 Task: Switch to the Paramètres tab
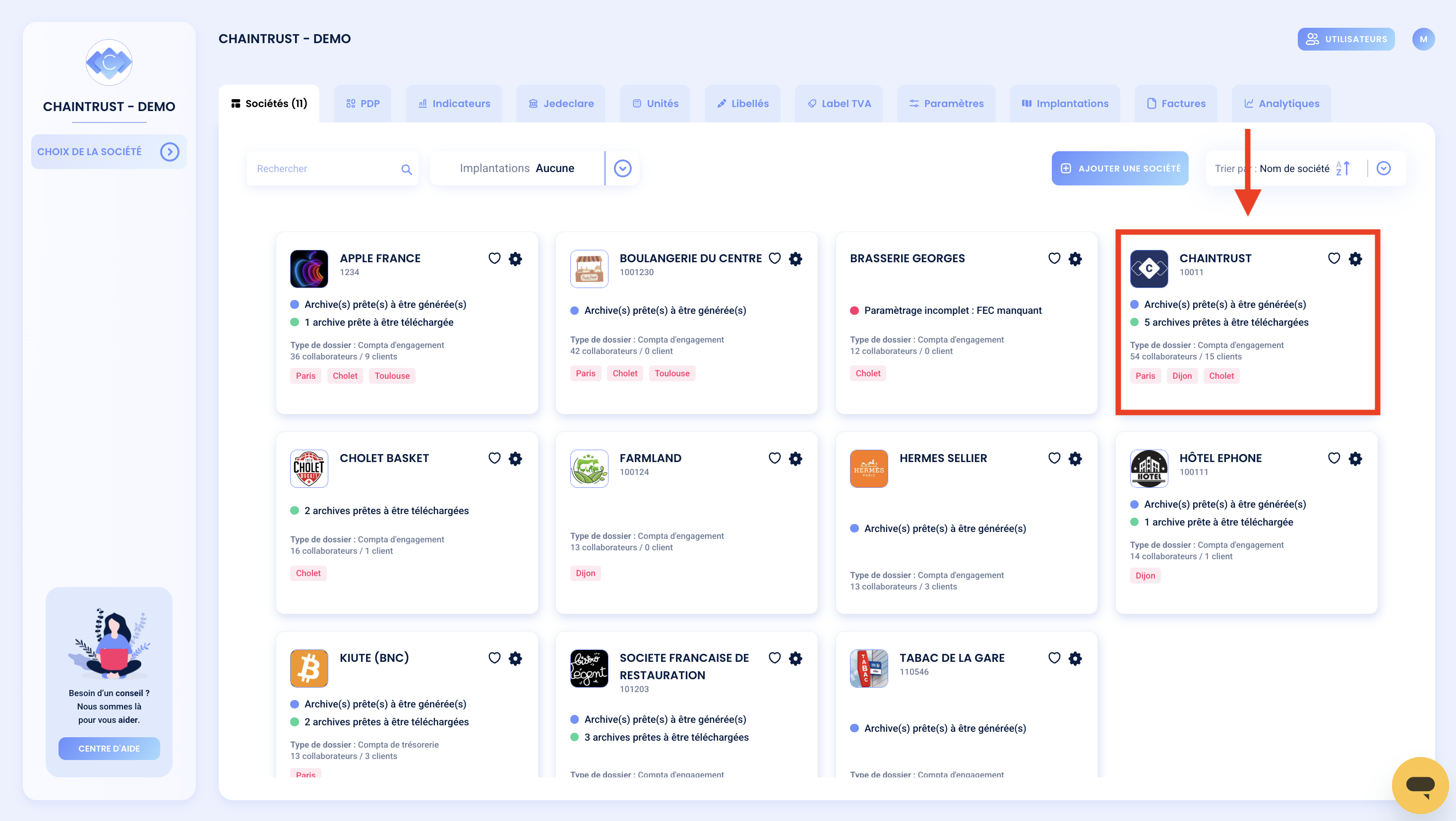946,104
